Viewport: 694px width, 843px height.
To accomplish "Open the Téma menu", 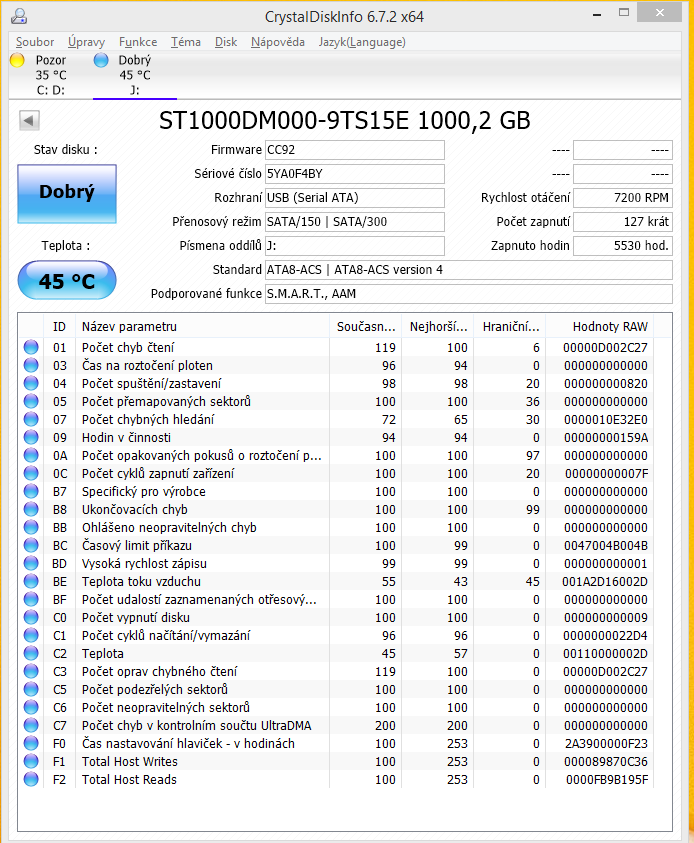I will (186, 42).
